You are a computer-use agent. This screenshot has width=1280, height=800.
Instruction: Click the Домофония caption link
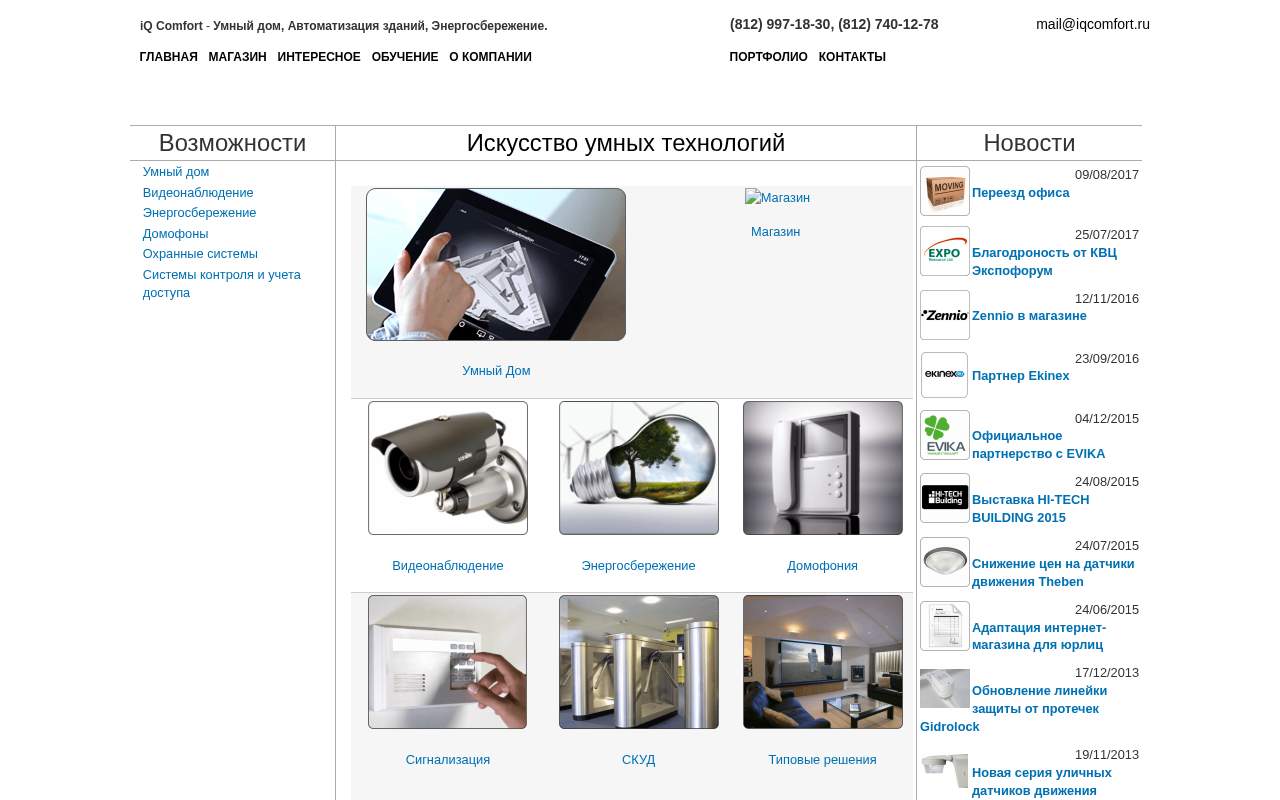coord(823,566)
